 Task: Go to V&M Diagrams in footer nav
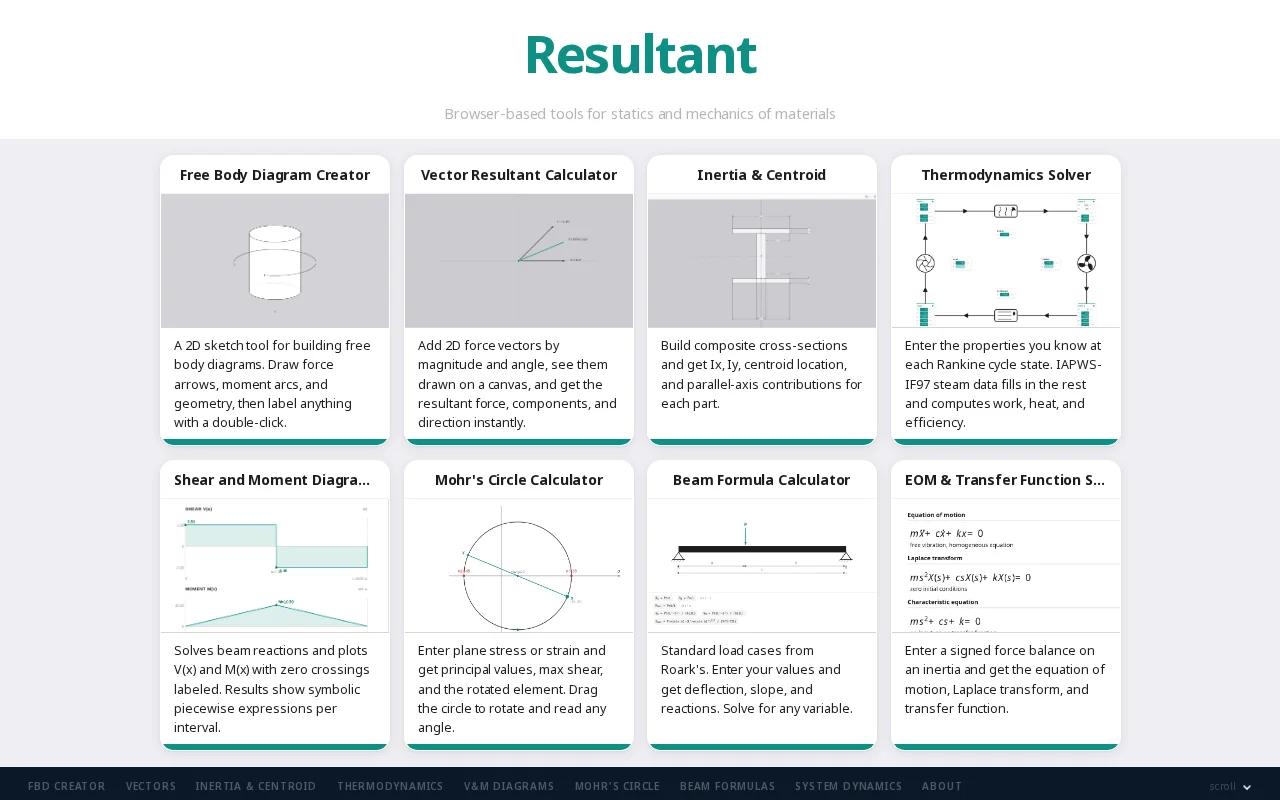[509, 786]
